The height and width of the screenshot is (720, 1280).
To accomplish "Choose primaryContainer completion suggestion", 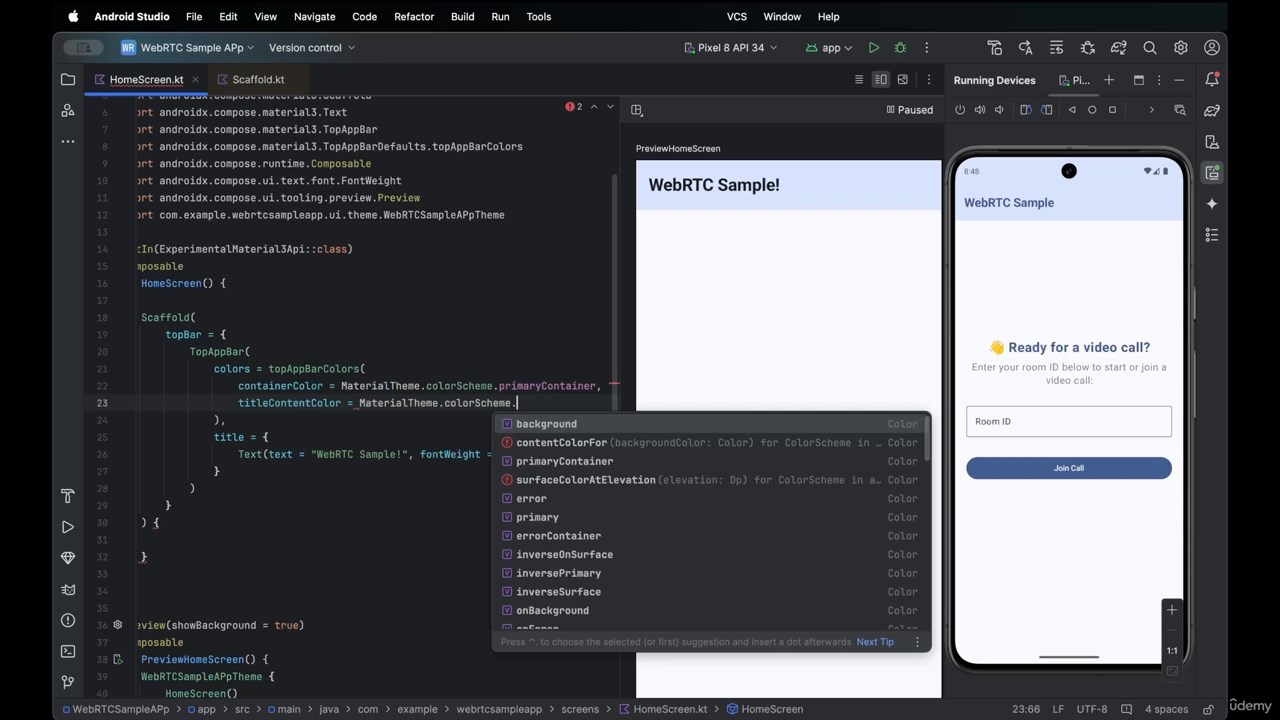I will point(712,461).
